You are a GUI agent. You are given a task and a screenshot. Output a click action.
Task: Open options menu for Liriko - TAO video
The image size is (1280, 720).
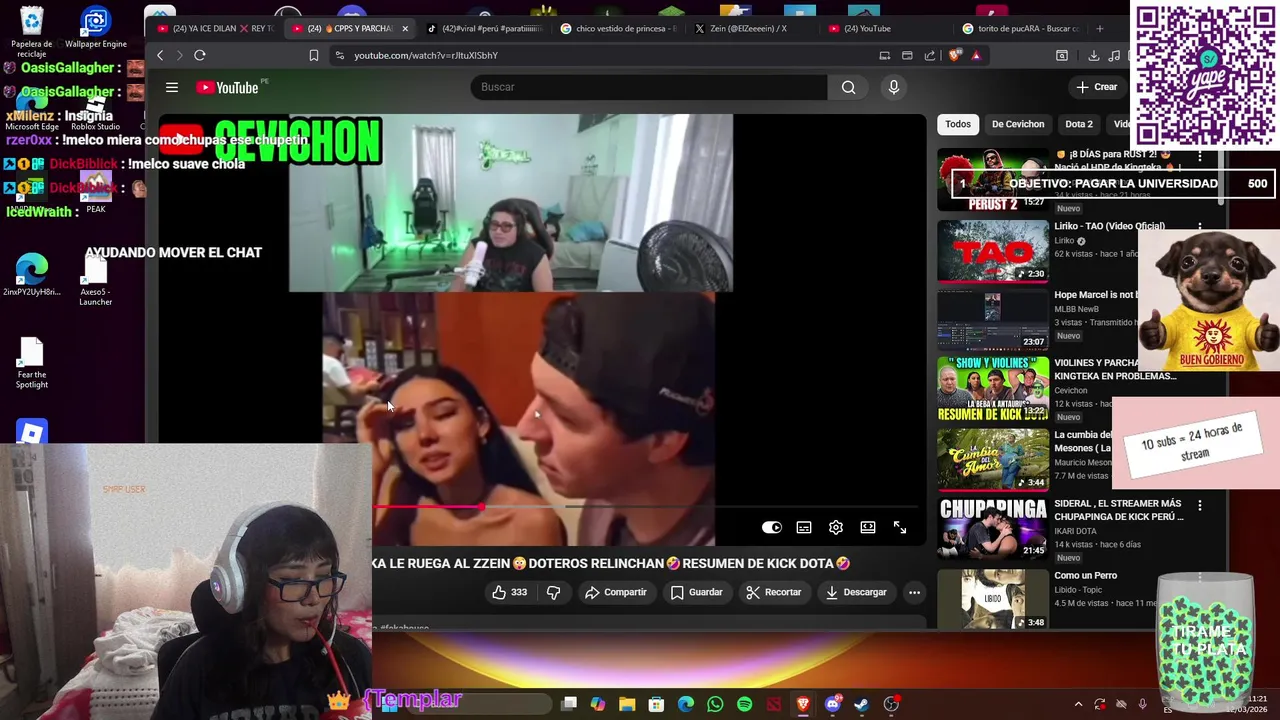tap(1200, 227)
